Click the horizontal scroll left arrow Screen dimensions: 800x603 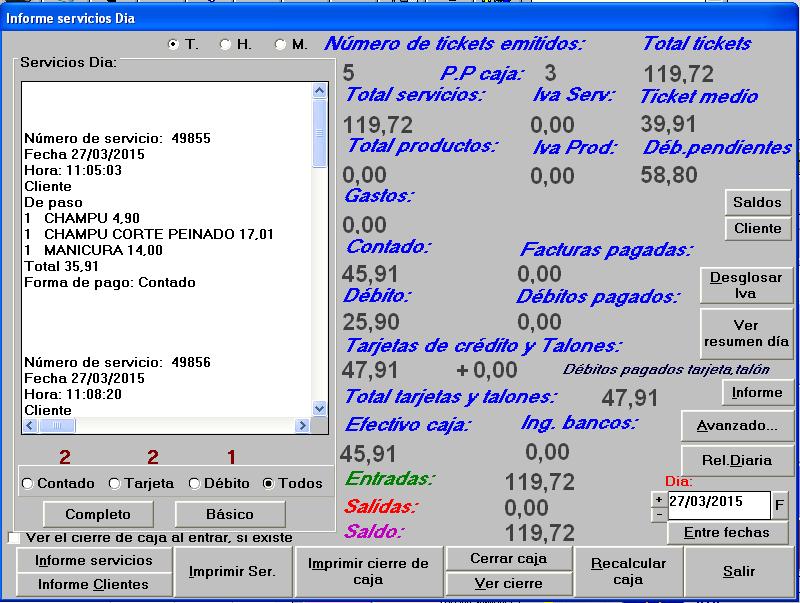[30, 425]
